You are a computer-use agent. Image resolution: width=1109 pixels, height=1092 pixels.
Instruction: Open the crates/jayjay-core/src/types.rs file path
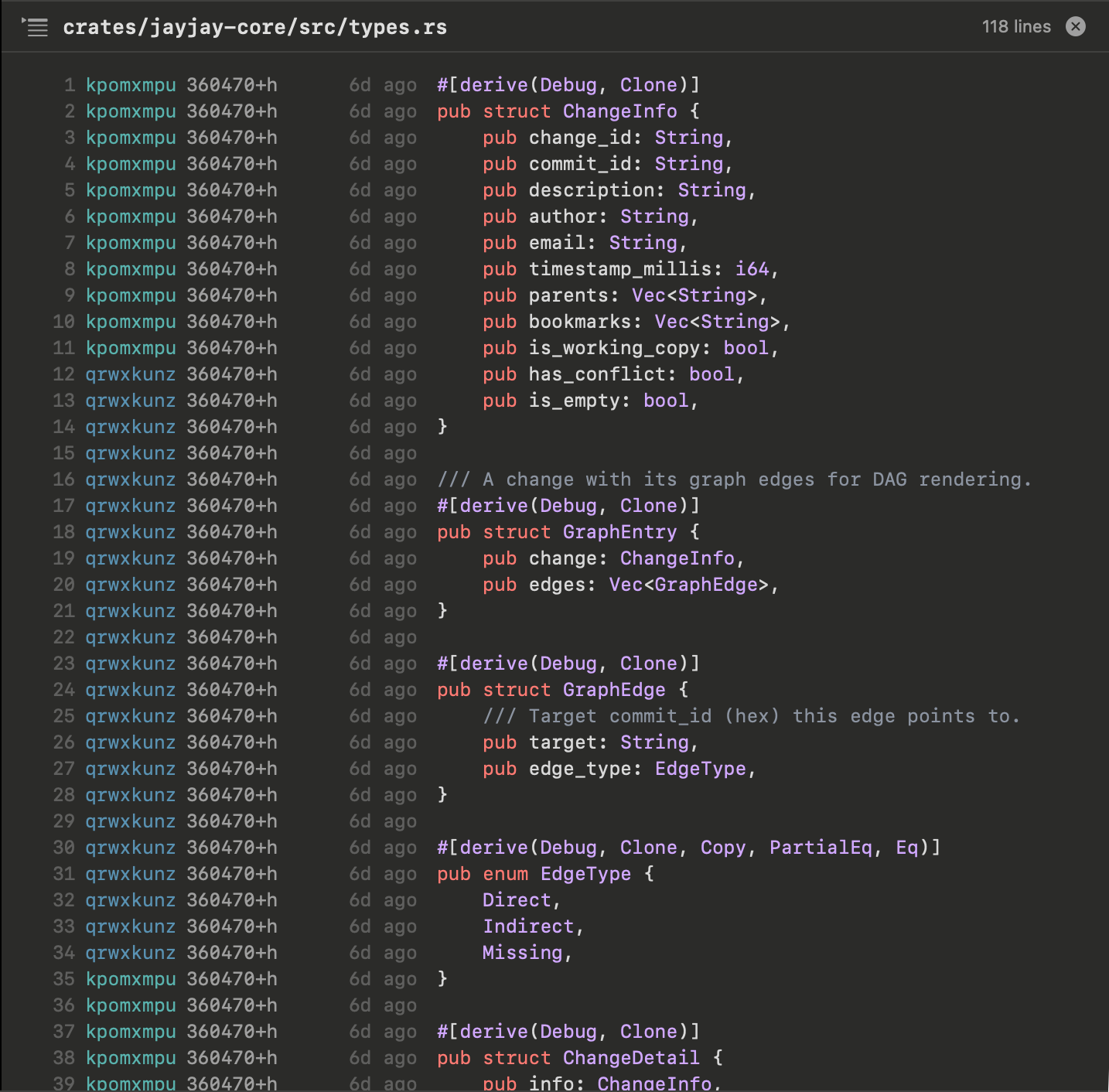point(254,26)
